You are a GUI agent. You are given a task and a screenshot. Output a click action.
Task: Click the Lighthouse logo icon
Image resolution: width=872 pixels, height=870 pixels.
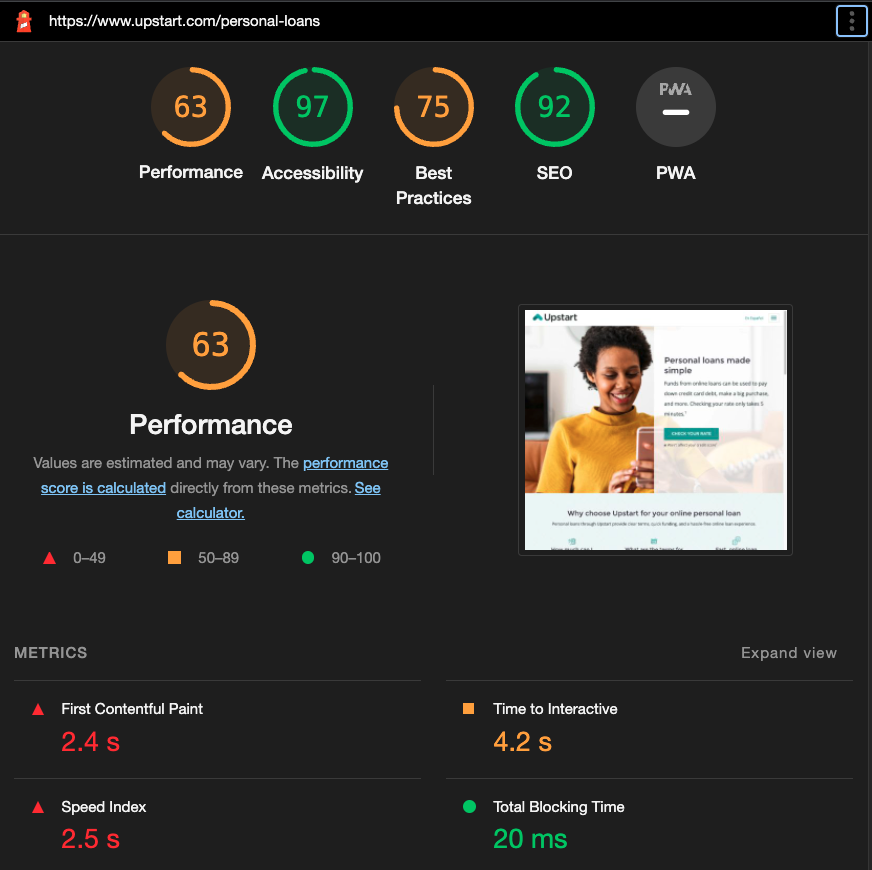tap(24, 21)
